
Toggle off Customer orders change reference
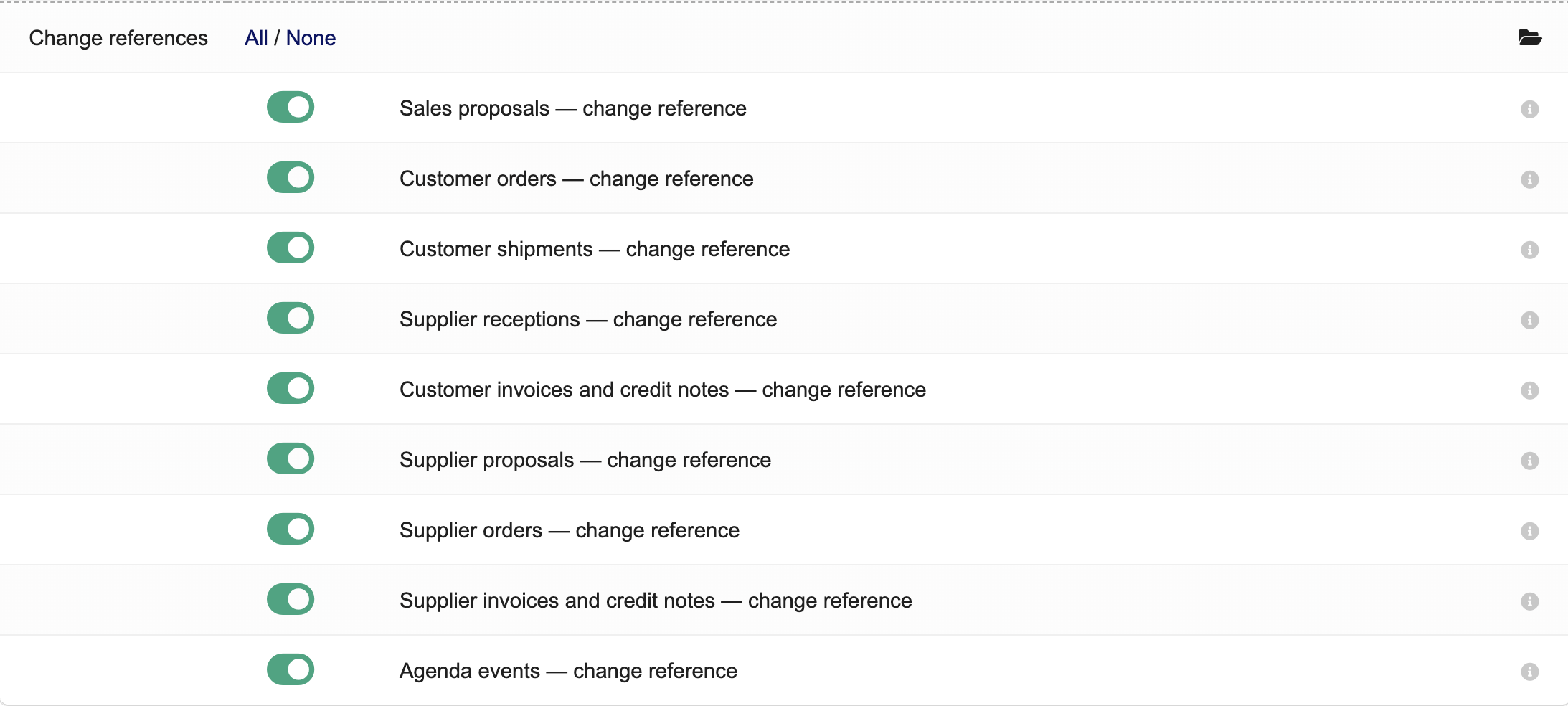[x=291, y=178]
